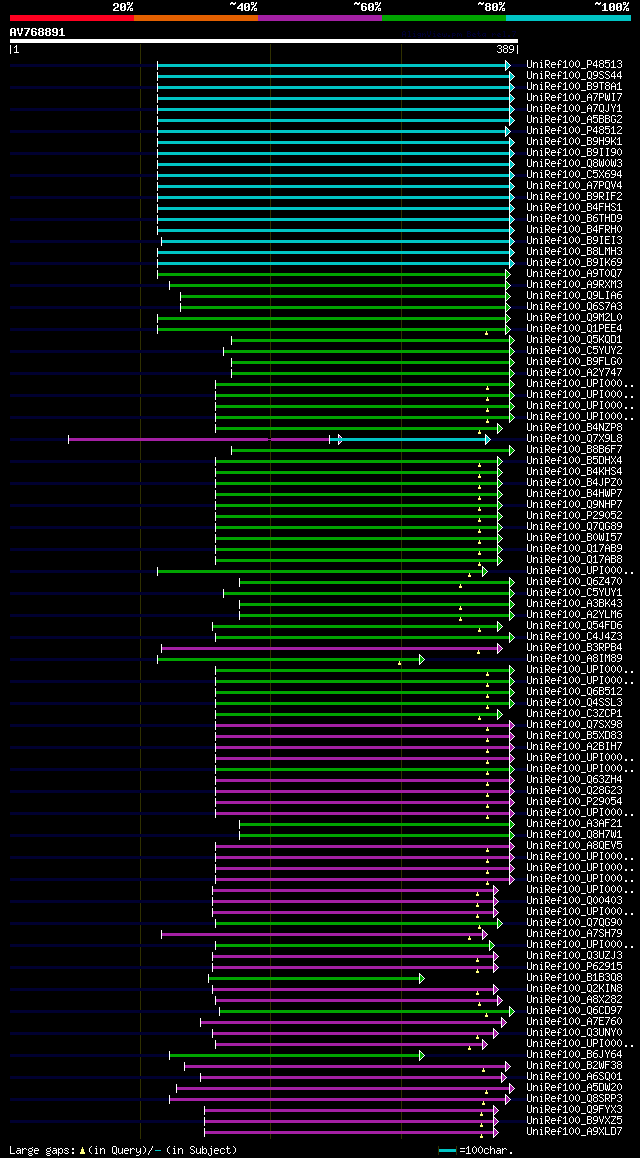Open hit UniRef100_P48512
640x1158 pixels.
click(574, 131)
